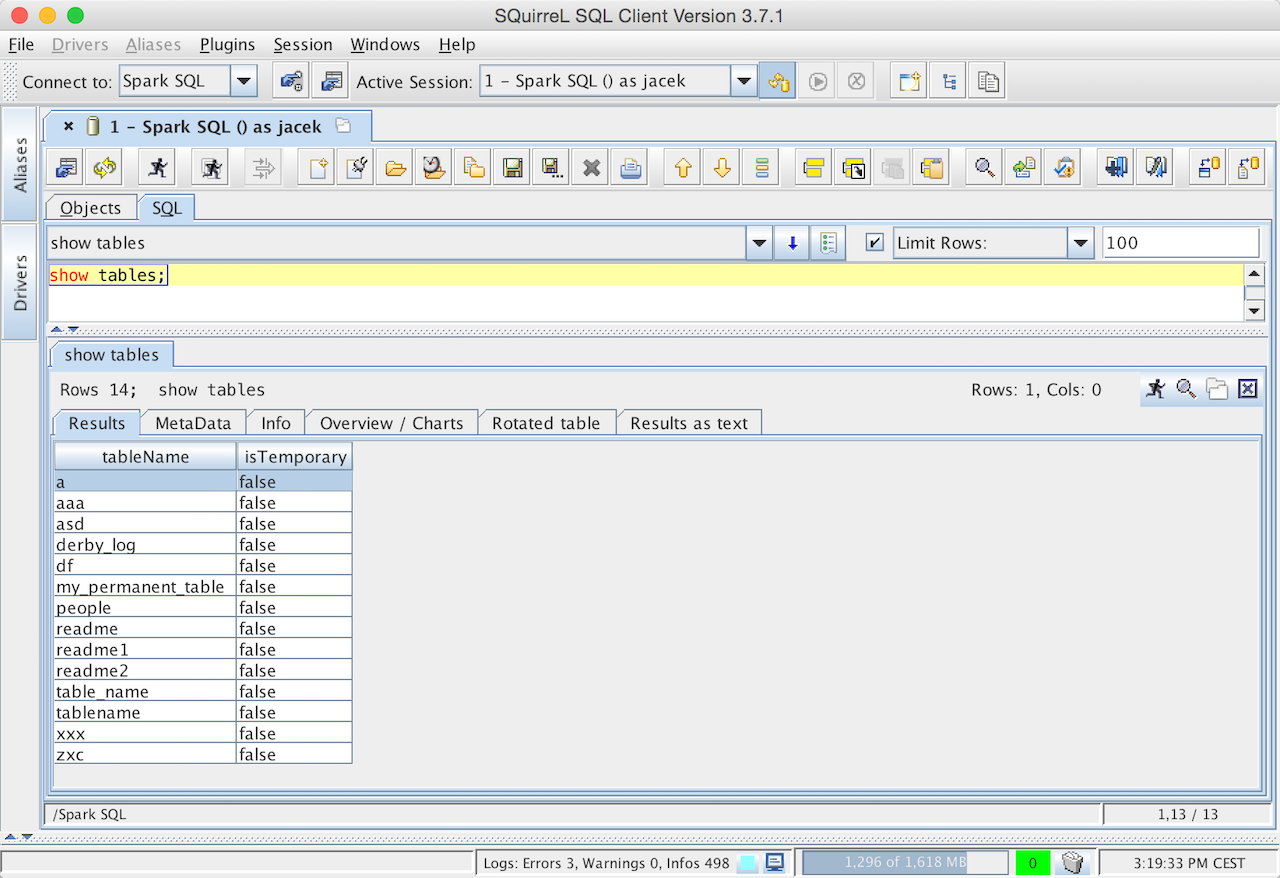
Task: Click the printer icon in the toolbar
Action: coord(630,168)
